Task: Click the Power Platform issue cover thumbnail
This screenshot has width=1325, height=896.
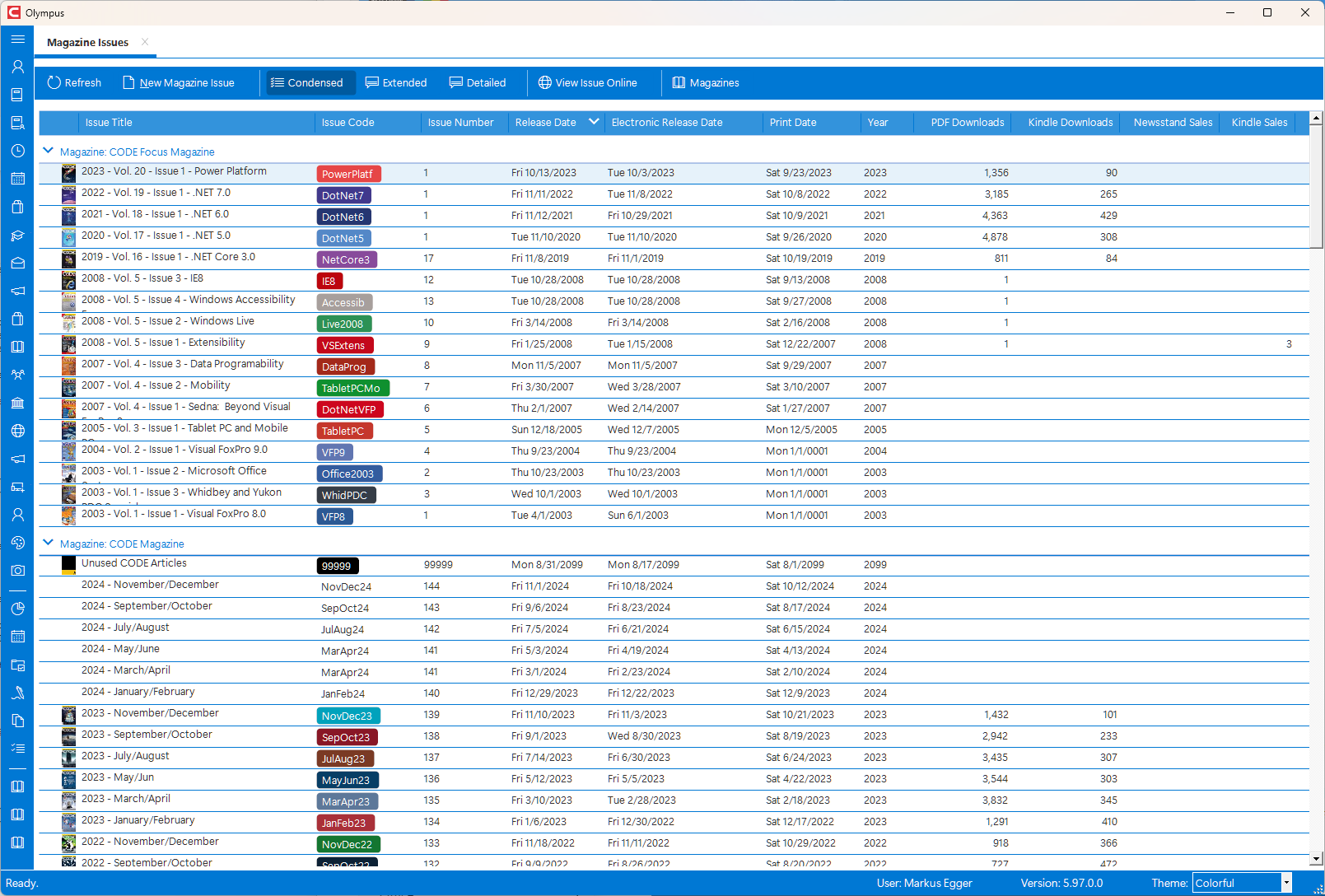Action: 69,173
